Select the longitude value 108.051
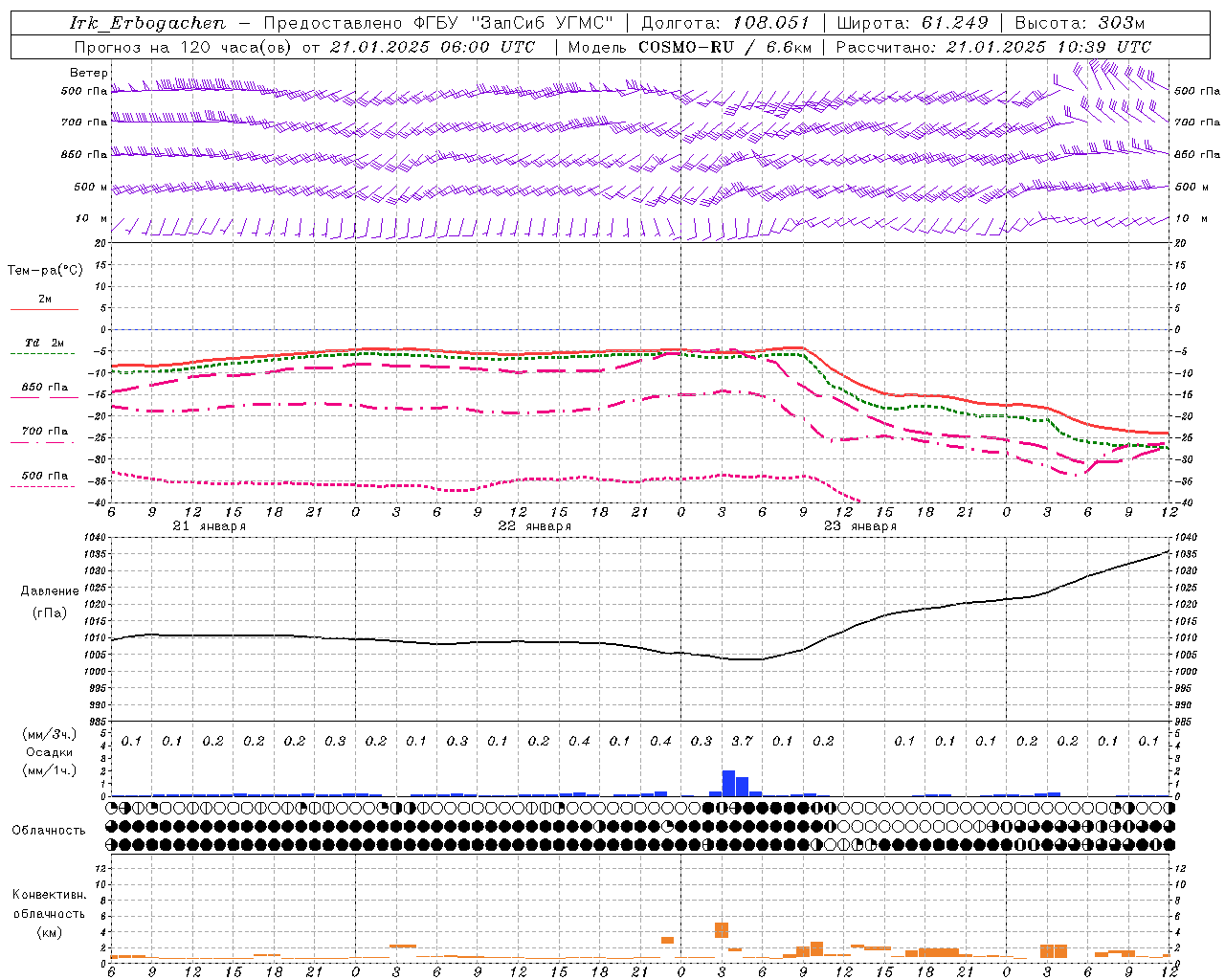The image size is (1225, 980). (x=771, y=23)
